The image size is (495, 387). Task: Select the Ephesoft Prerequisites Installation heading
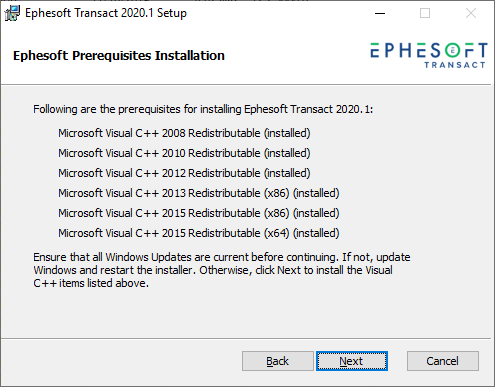[119, 56]
